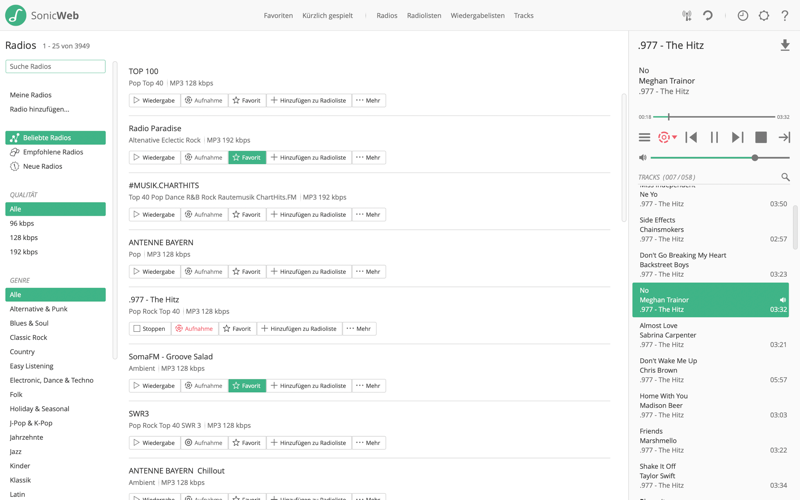The height and width of the screenshot is (500, 800).
Task: Open the clock timer icon in header
Action: click(743, 16)
